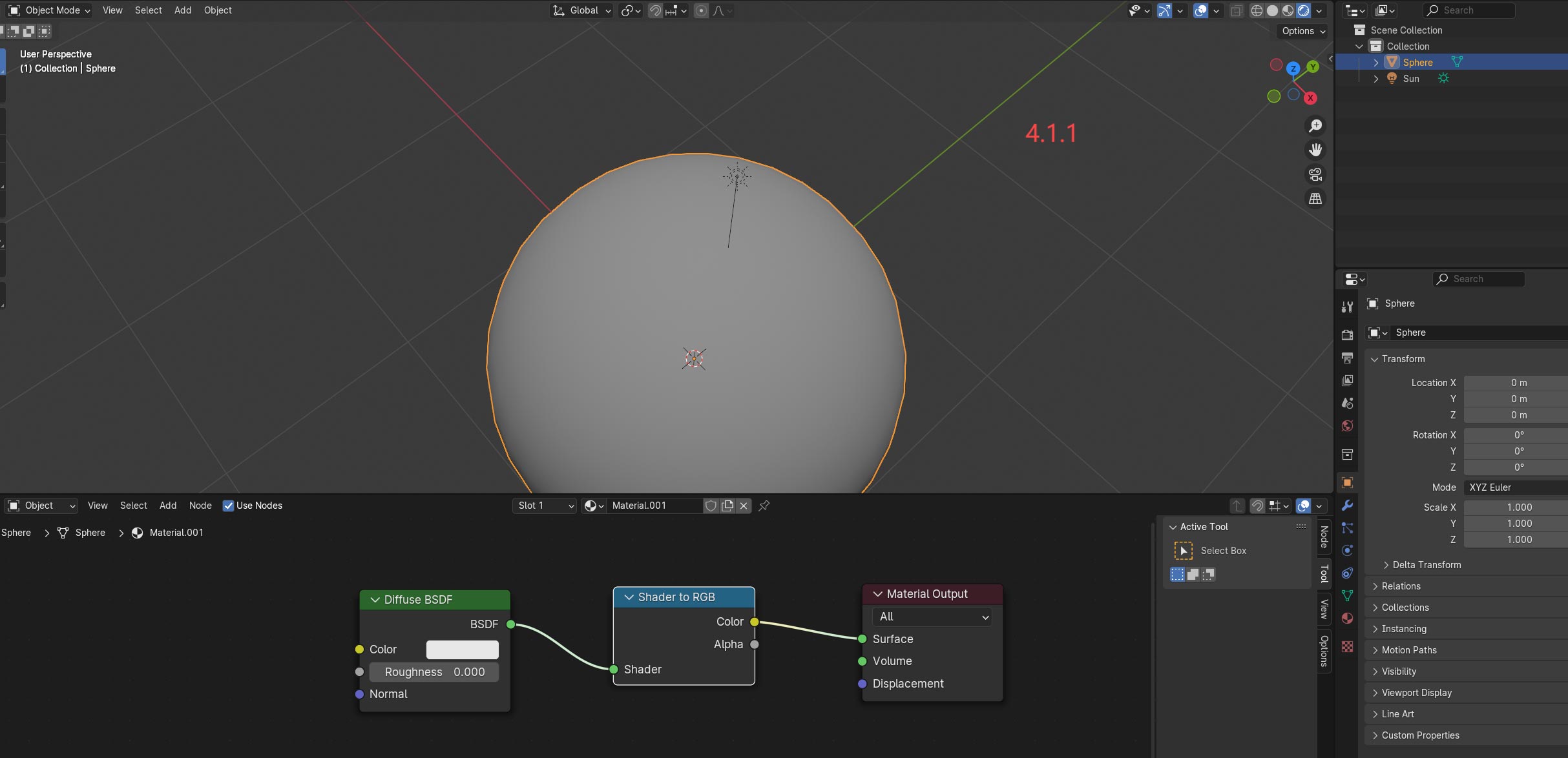Switch viewport to Solid shading
Viewport: 1568px width, 758px height.
tap(1272, 10)
